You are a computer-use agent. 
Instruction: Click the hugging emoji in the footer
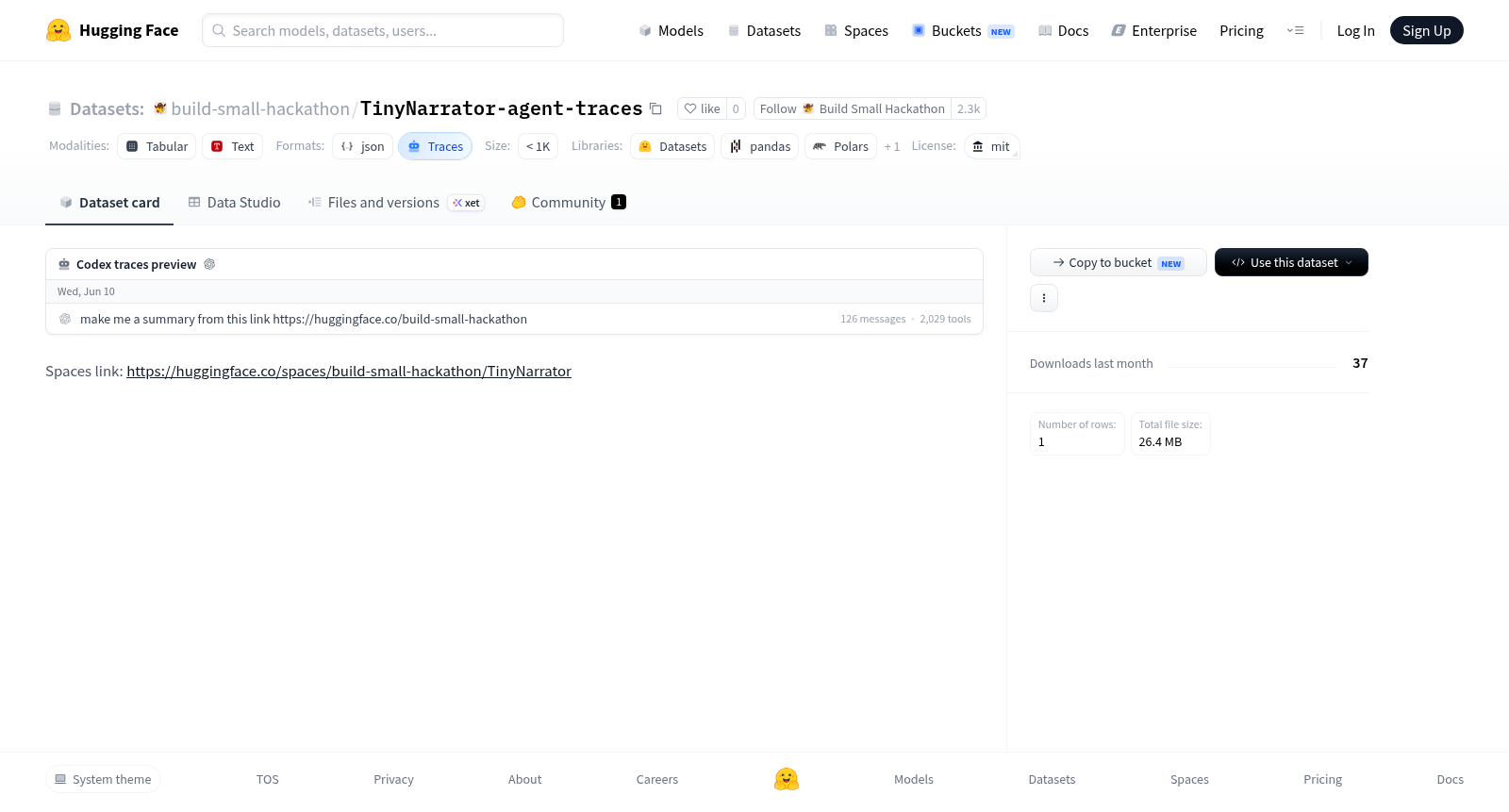(x=787, y=779)
